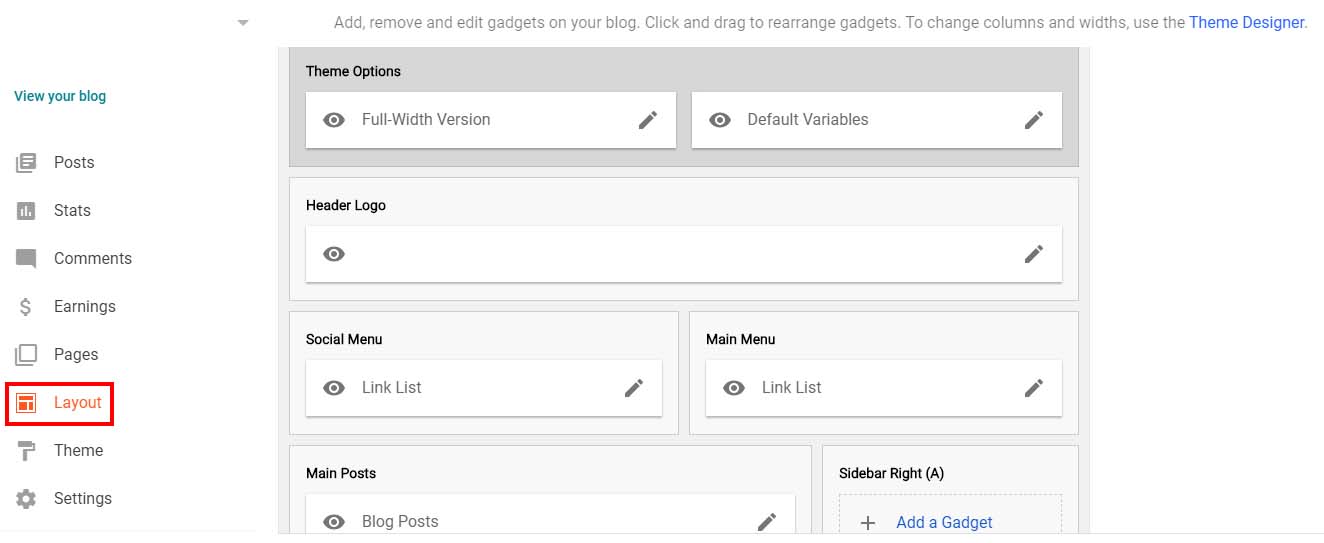
Task: Click View your blog link
Action: point(60,97)
